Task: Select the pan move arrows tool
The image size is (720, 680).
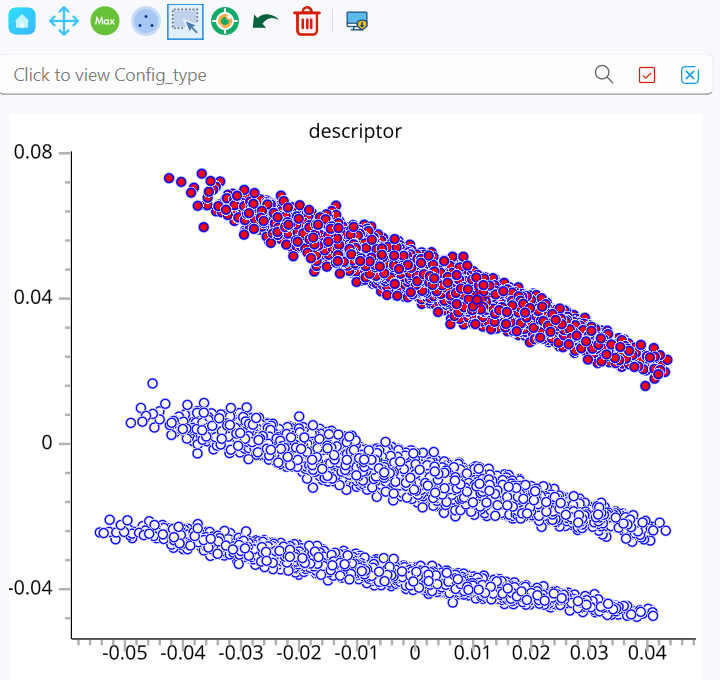Action: coord(63,21)
